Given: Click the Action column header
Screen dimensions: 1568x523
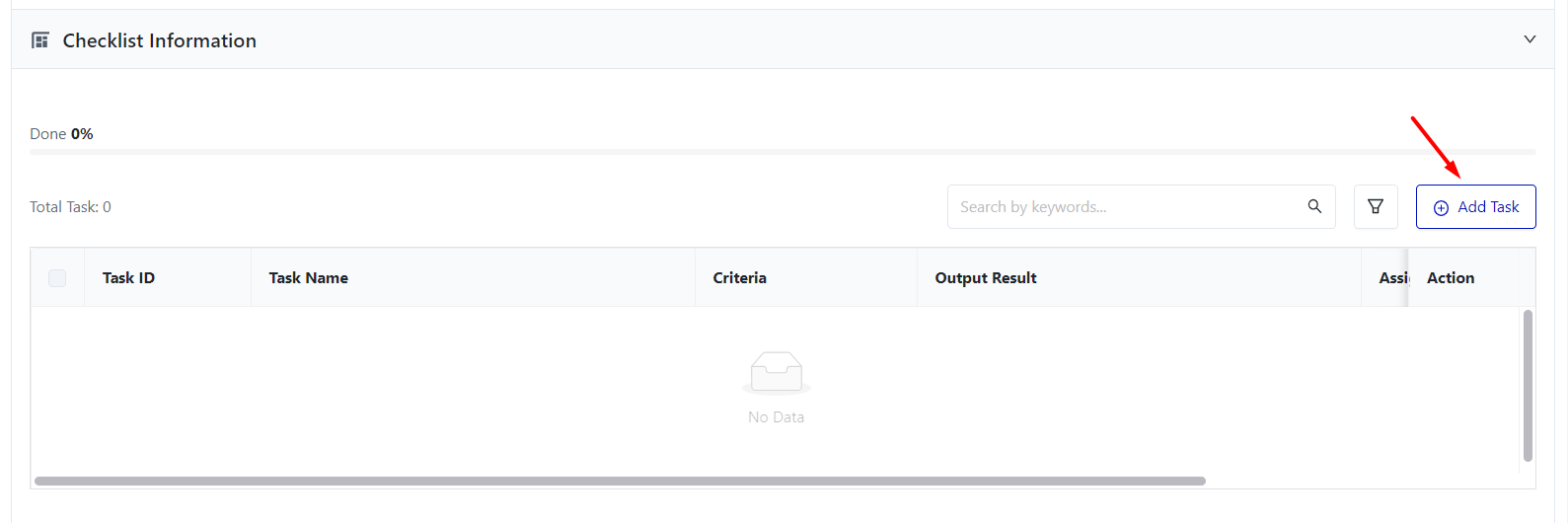Looking at the screenshot, I should click(x=1450, y=278).
